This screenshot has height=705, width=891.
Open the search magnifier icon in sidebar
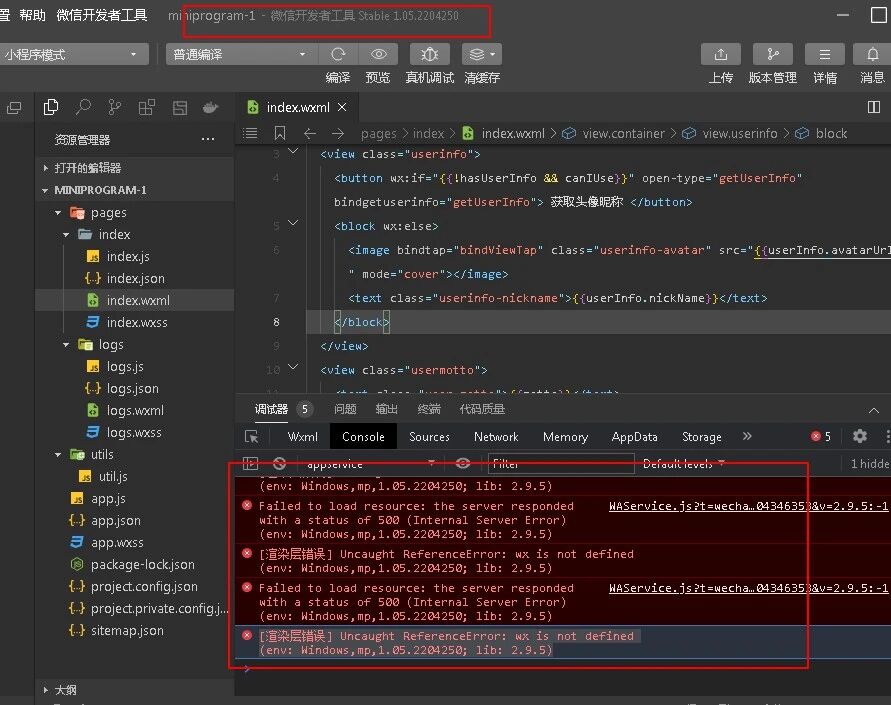click(x=83, y=107)
